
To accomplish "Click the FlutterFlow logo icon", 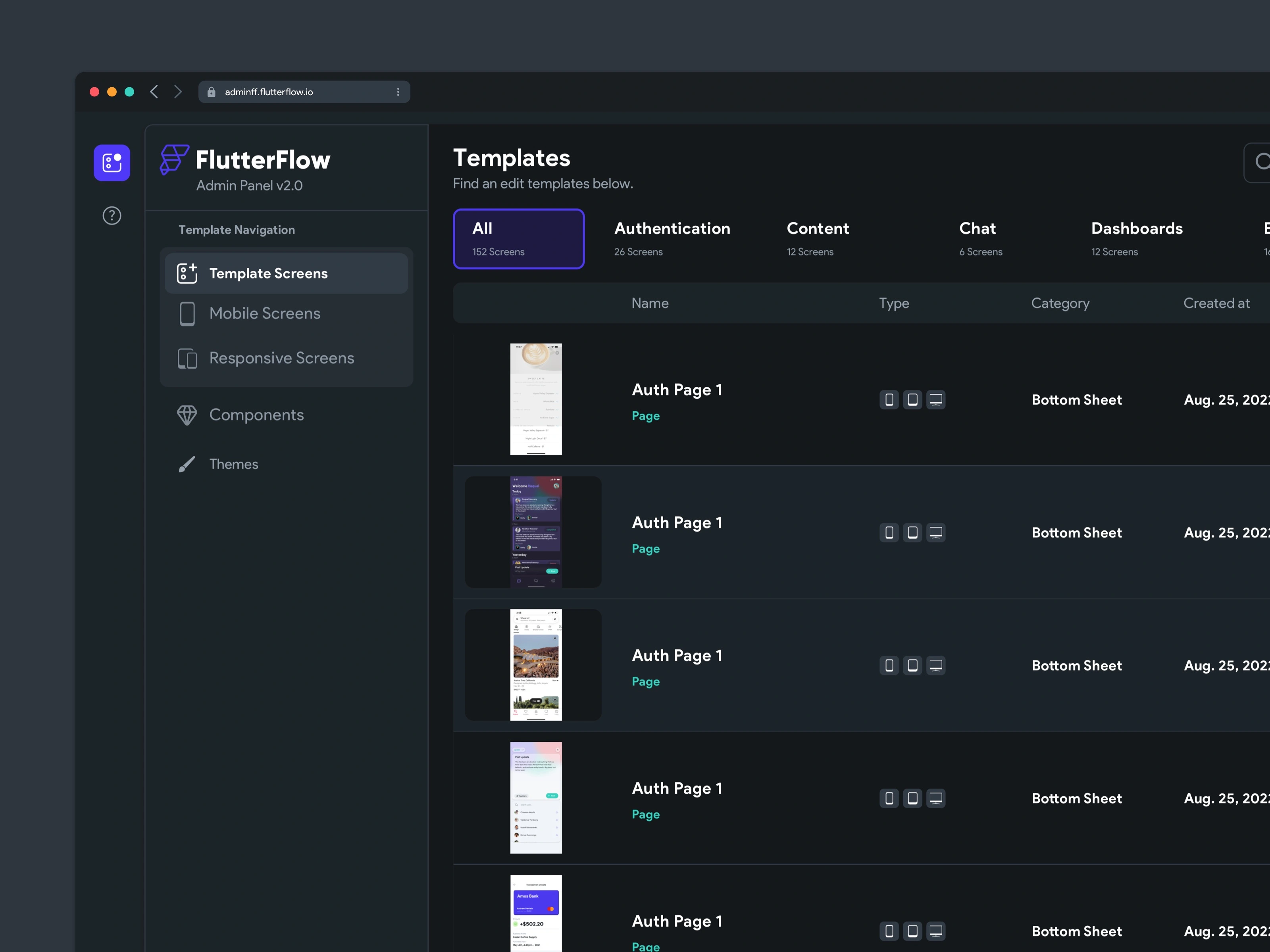I will point(175,159).
